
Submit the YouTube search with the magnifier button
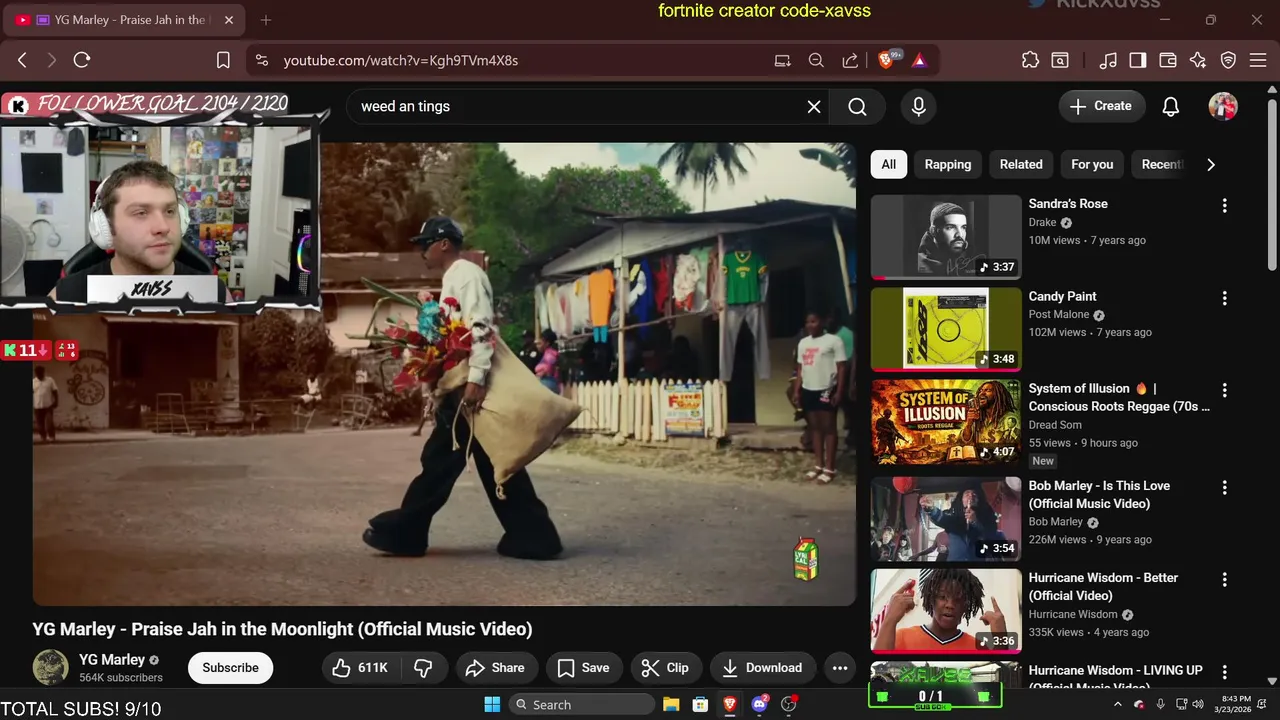coord(857,106)
